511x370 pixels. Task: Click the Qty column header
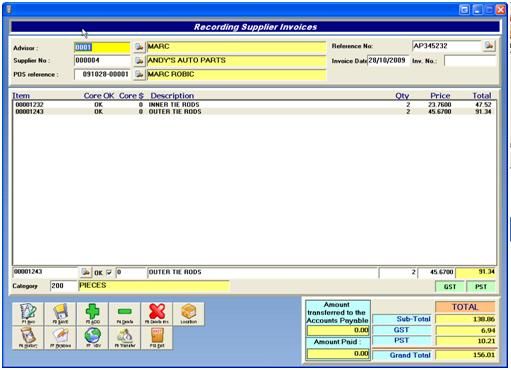click(402, 96)
